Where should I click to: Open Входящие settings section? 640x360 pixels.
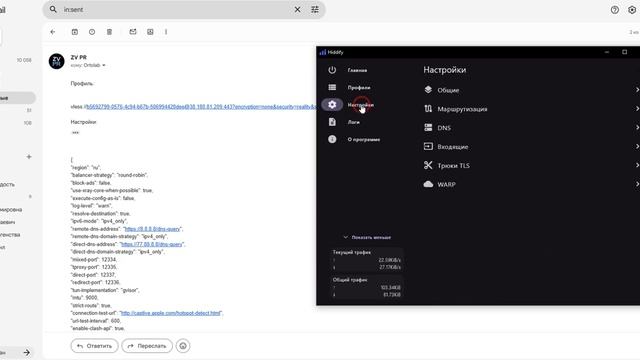tap(531, 147)
